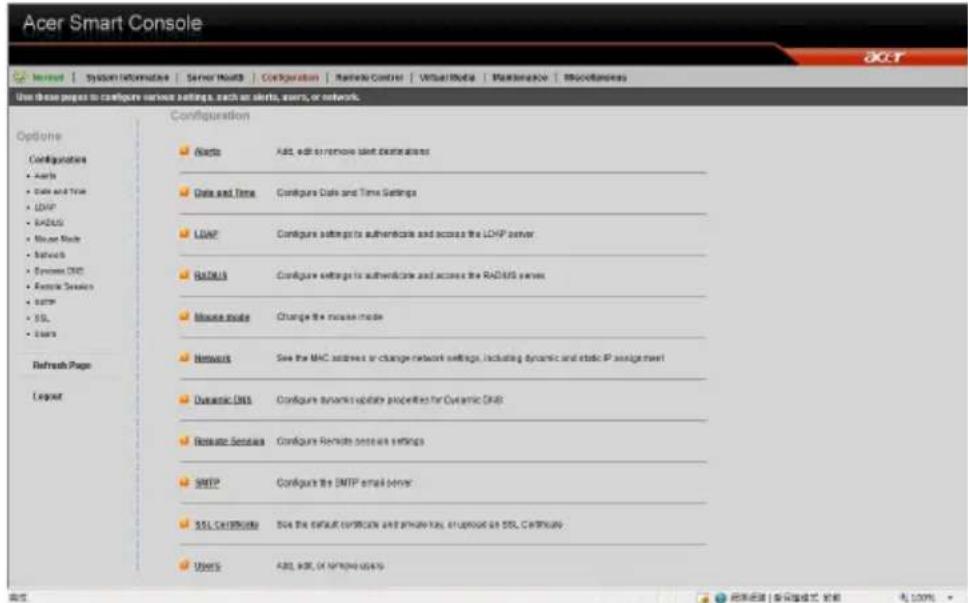Screen dimensions: 968x603
Task: Select Dynamic DNS in the sidebar
Action: pos(59,270)
